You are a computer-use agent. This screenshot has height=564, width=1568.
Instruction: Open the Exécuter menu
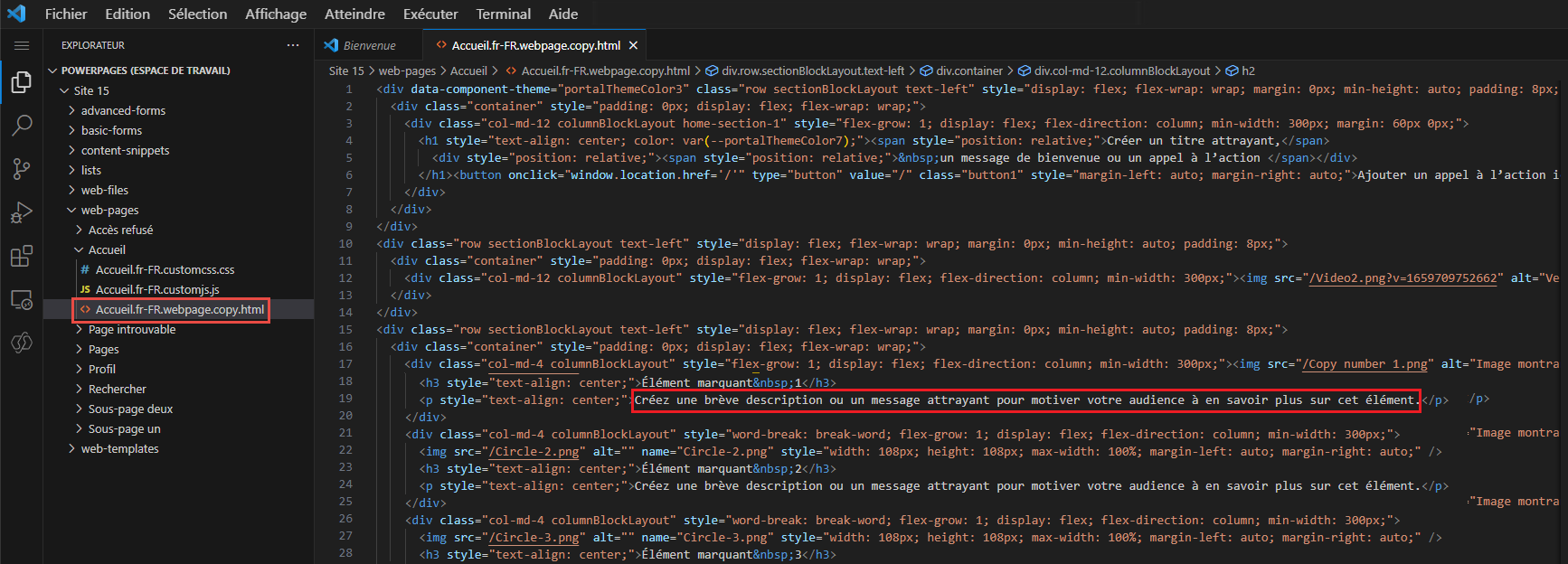click(430, 14)
